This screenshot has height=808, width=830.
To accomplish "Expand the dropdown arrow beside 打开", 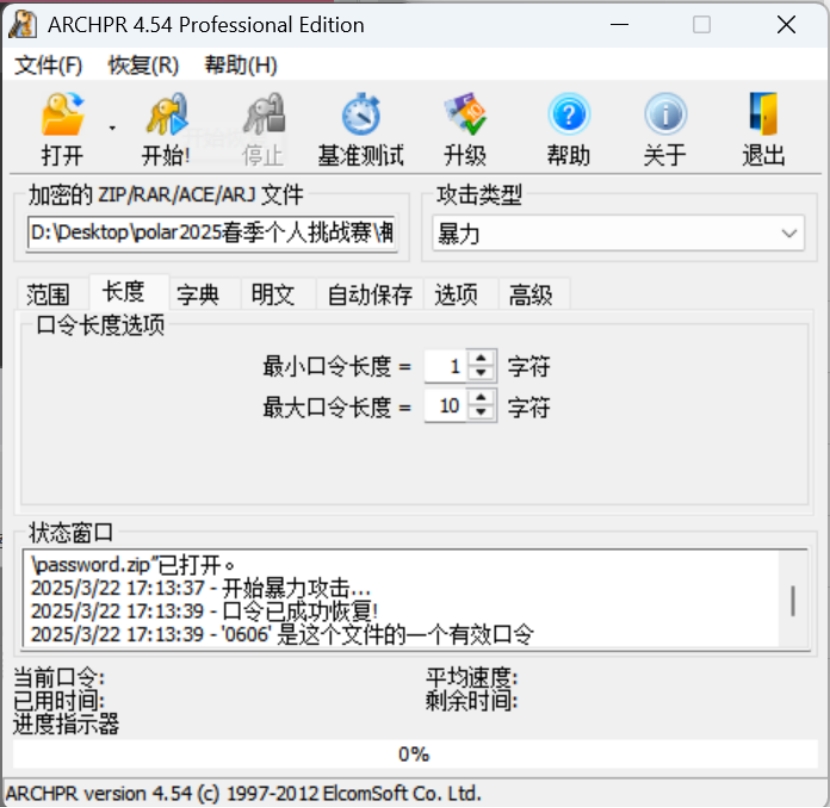I will 112,128.
